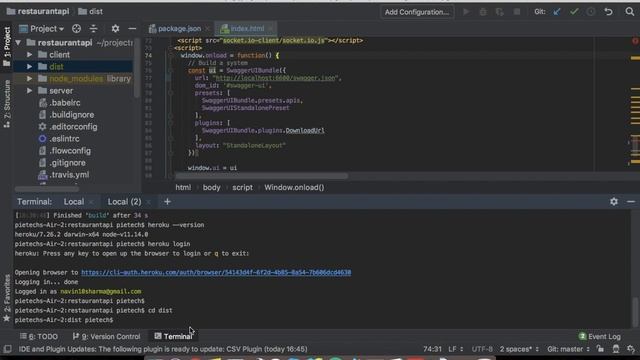Open the Add Configuration dialog
The image size is (640, 360).
417,12
